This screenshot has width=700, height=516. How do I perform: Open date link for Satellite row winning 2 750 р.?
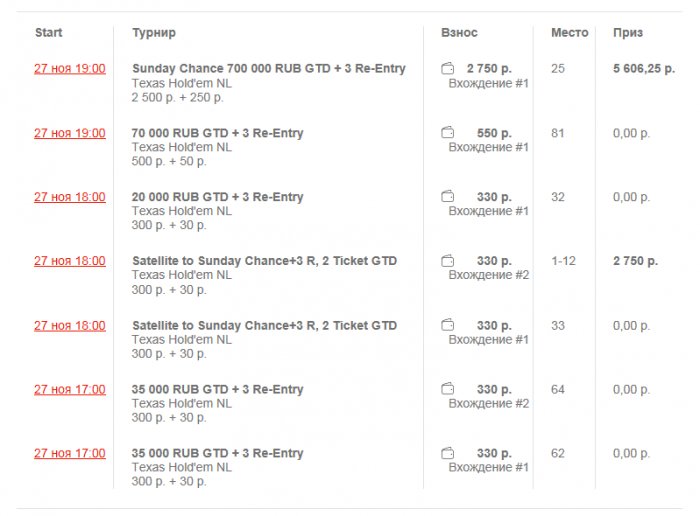point(70,261)
